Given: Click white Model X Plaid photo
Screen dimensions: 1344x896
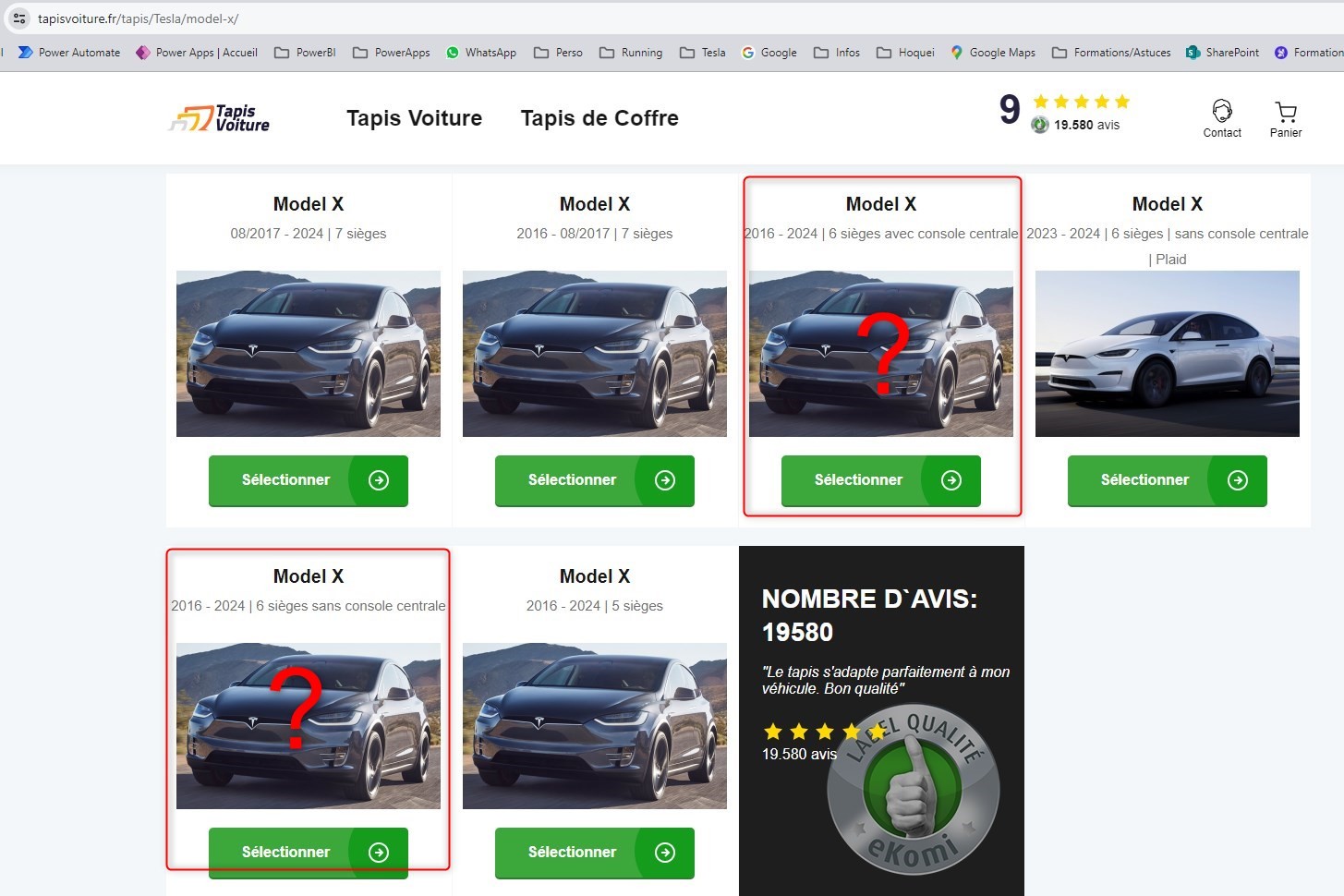Looking at the screenshot, I should click(1168, 354).
